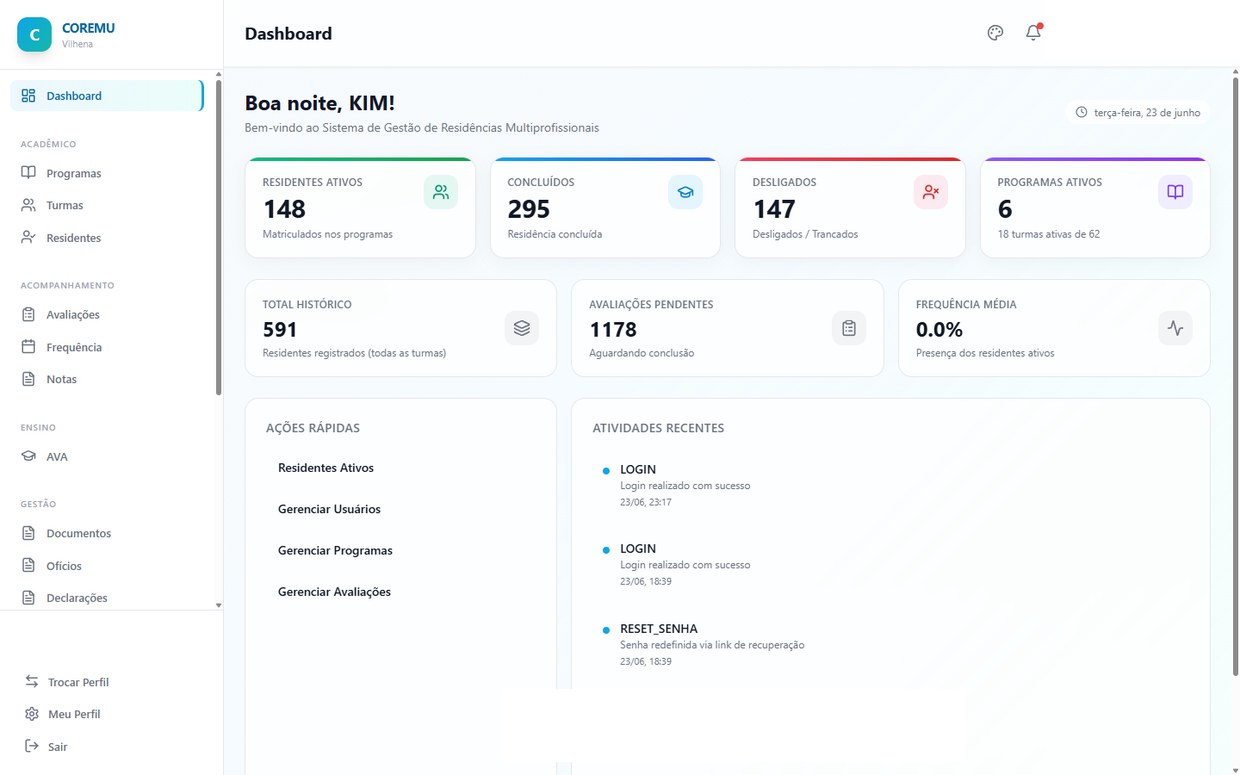Click the Residentes Ativos users icon
This screenshot has height=775, width=1240.
(441, 192)
